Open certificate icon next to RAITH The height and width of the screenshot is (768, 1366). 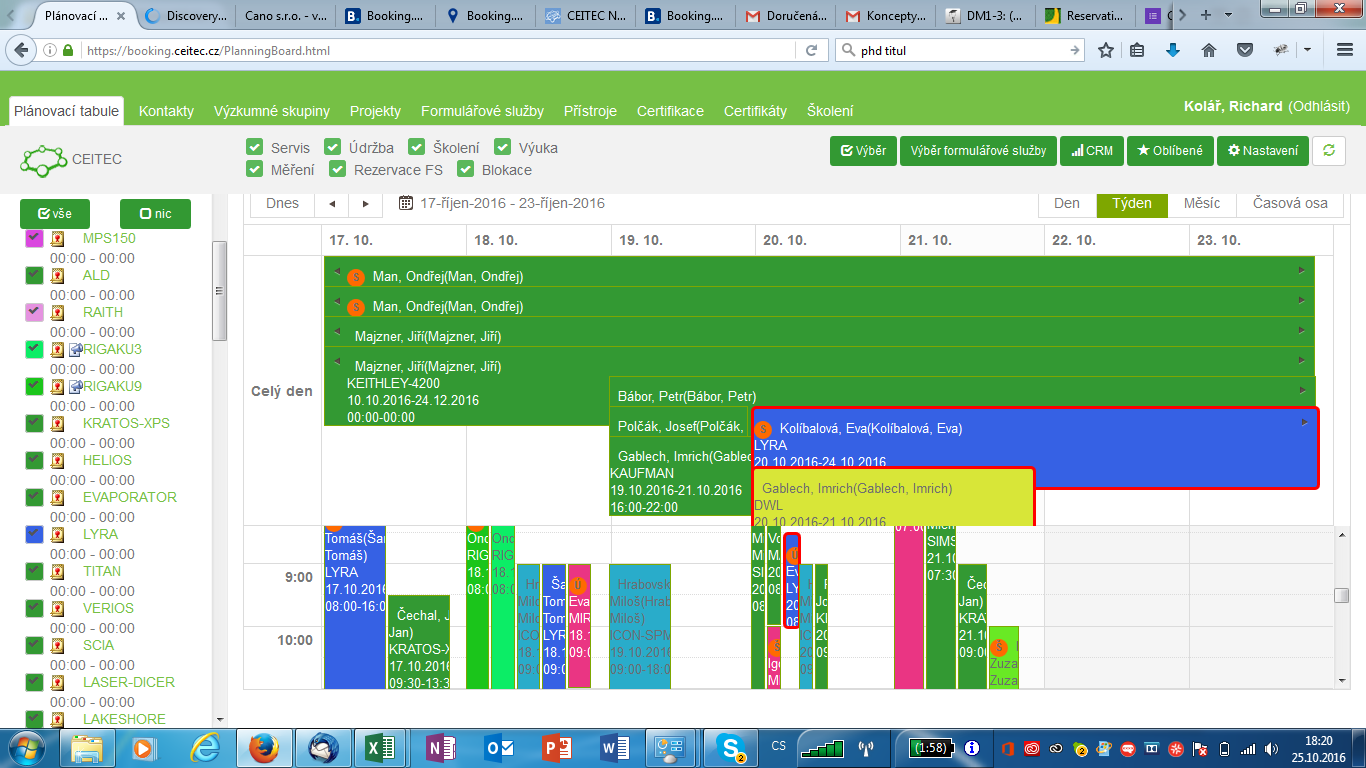pyautogui.click(x=57, y=313)
